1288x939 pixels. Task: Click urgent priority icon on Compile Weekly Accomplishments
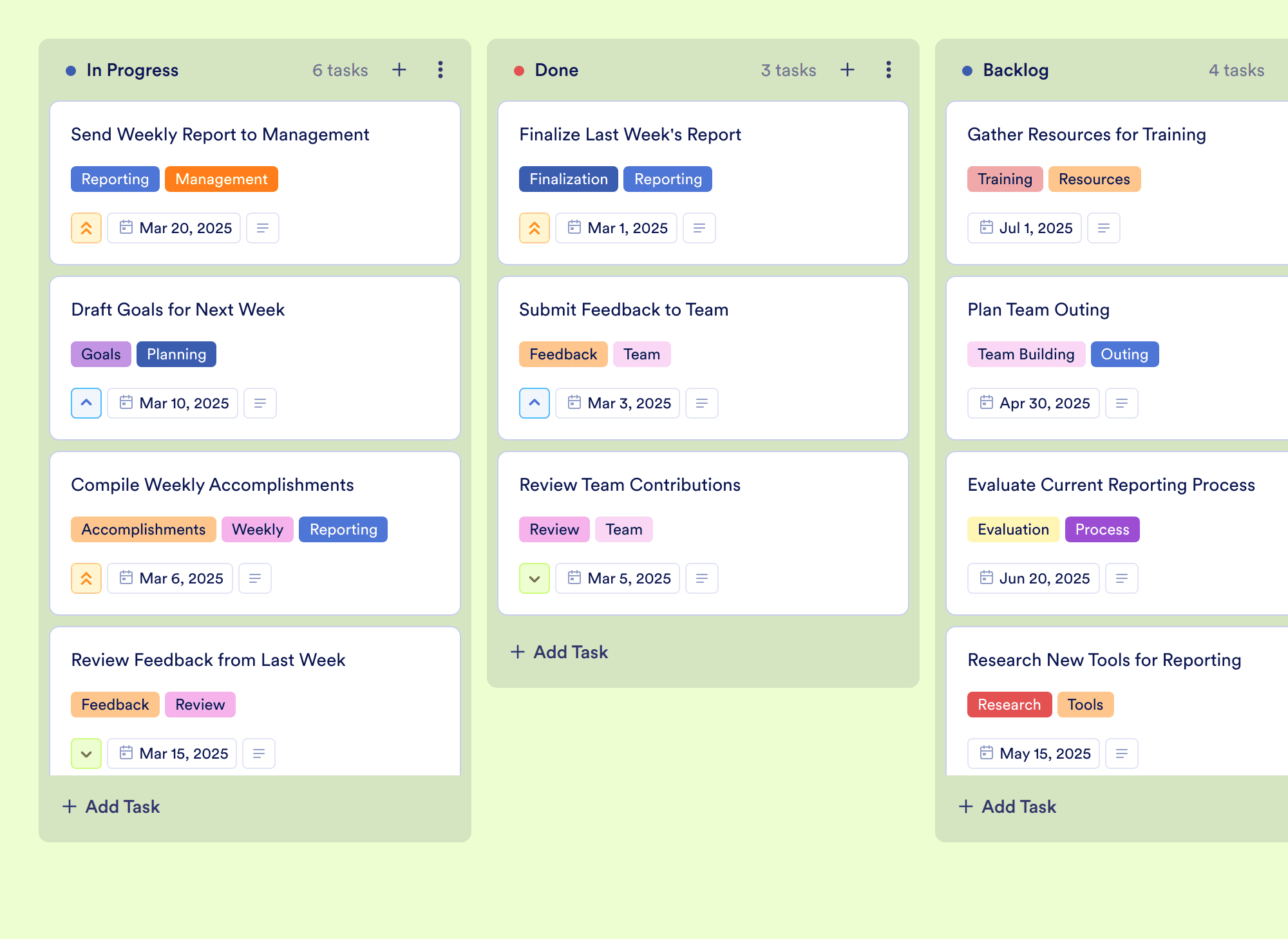pos(86,578)
